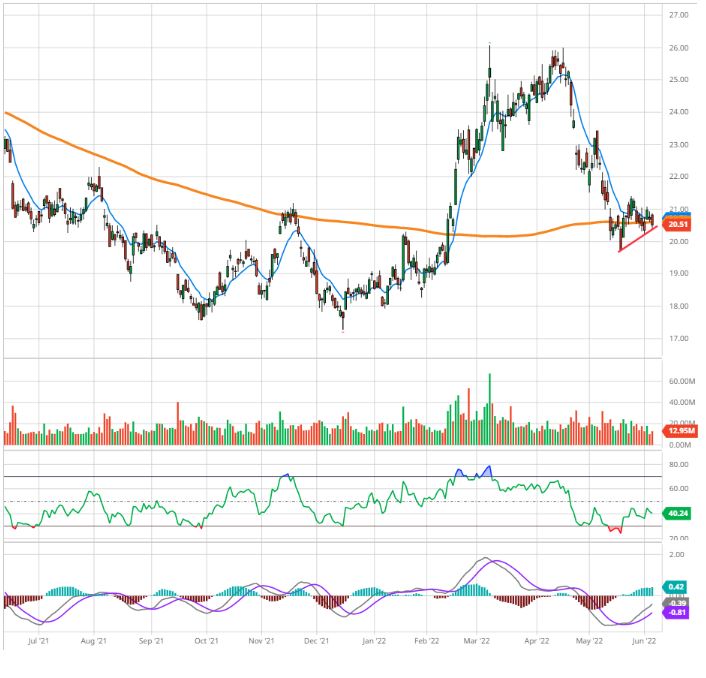Click the Sep '21 date label
This screenshot has height=678, width=706.
[x=151, y=641]
